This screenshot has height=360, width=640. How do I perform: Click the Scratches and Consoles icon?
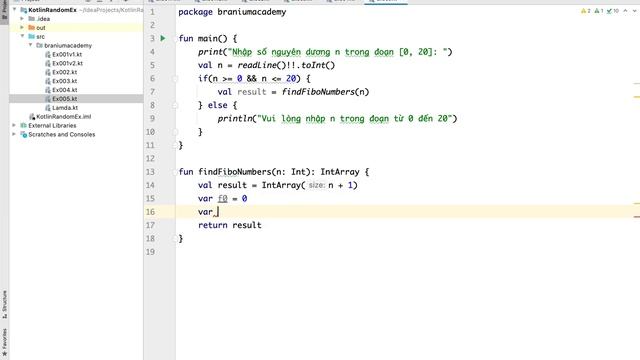tap(24, 135)
